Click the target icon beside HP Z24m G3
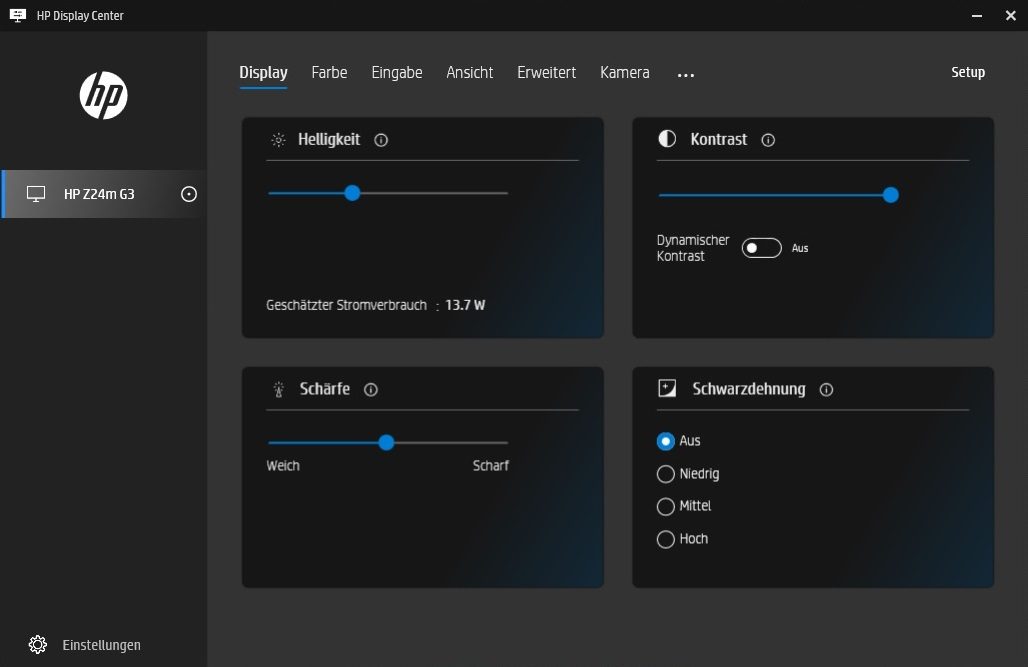 click(189, 194)
